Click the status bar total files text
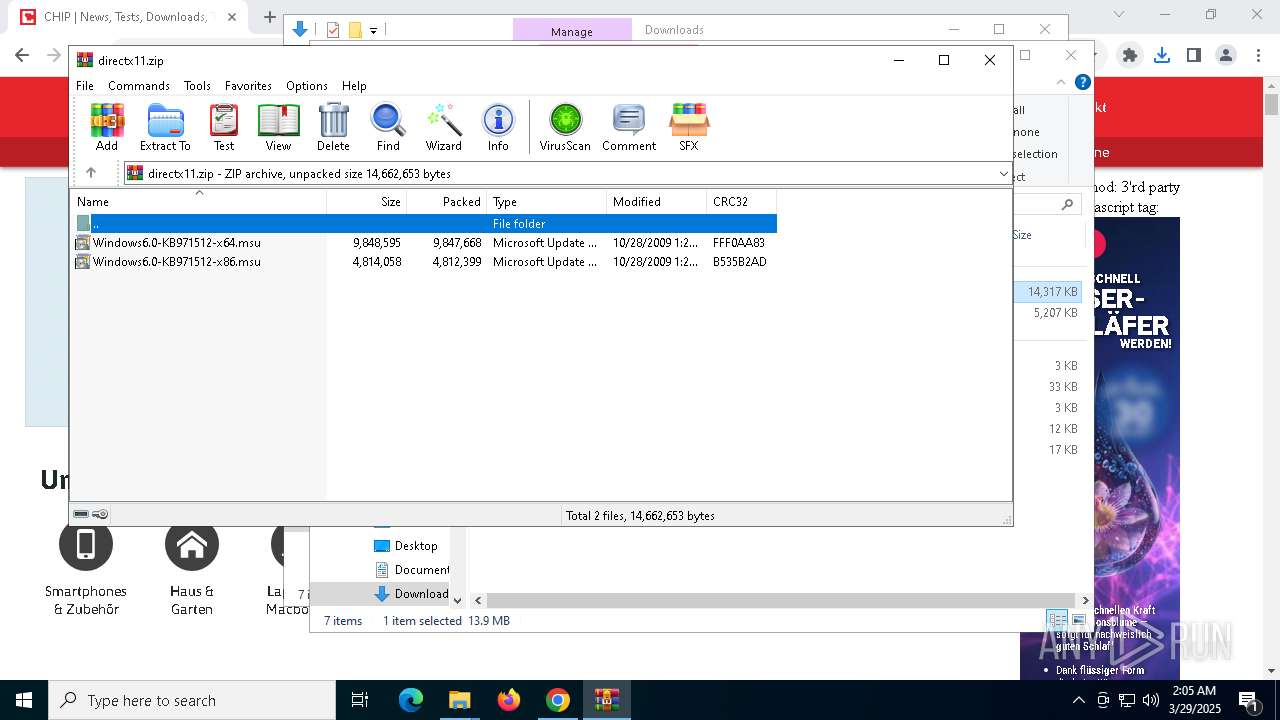1280x720 pixels. pyautogui.click(x=640, y=516)
